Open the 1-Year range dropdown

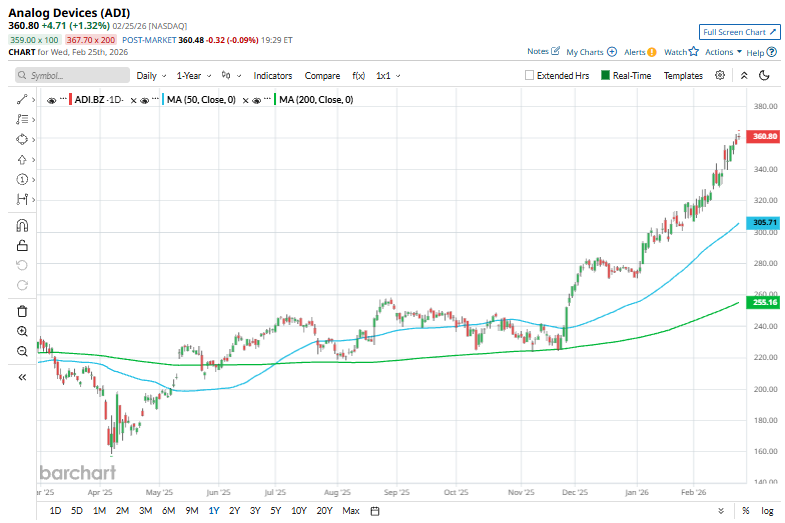click(x=193, y=75)
